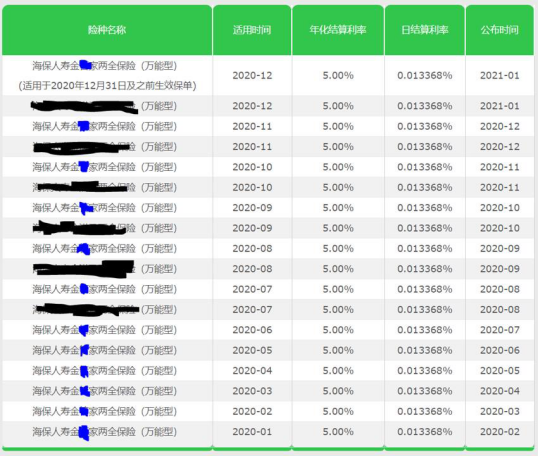Select 适用时间 2020-12 in the blacked-out-name row
The height and width of the screenshot is (456, 538).
pos(252,106)
